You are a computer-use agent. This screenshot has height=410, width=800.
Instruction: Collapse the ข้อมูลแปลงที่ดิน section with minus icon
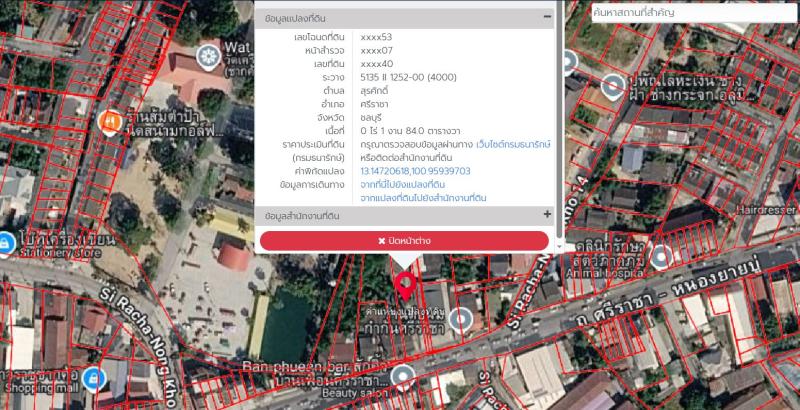(547, 18)
